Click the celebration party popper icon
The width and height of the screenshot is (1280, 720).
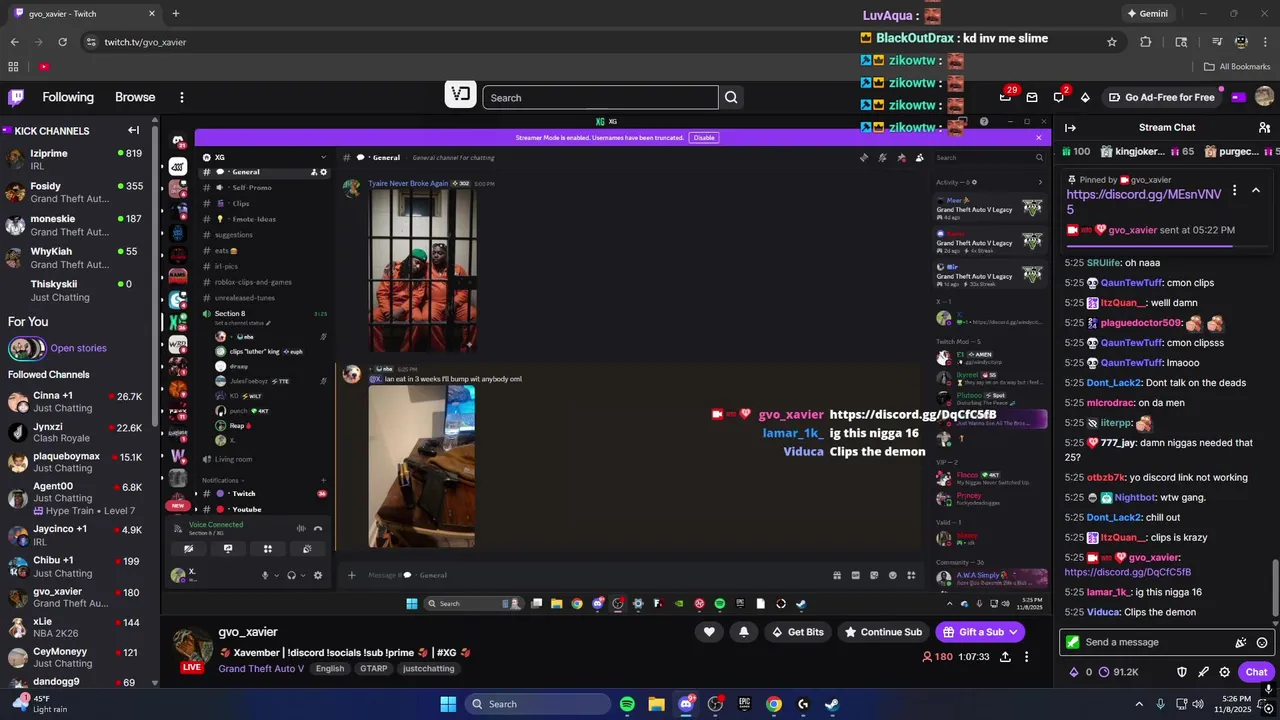point(1241,642)
